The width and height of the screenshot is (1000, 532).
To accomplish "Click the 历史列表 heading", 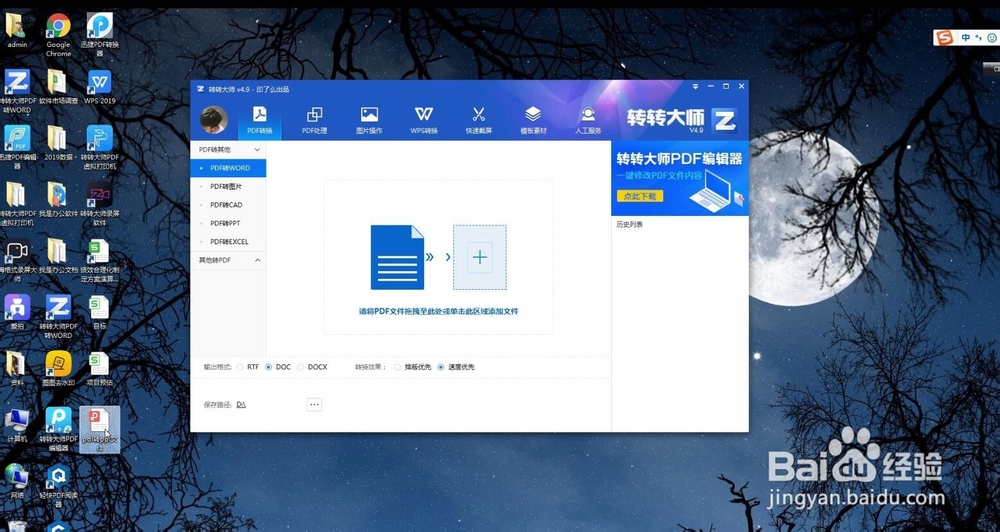I will pos(629,225).
